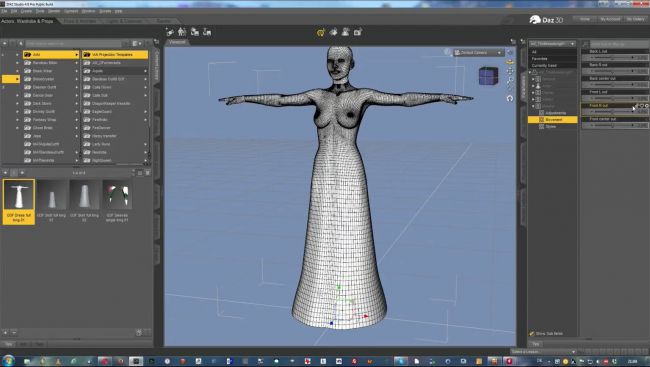Click the yellow node selection tool icon
The height and width of the screenshot is (367, 650).
click(320, 32)
